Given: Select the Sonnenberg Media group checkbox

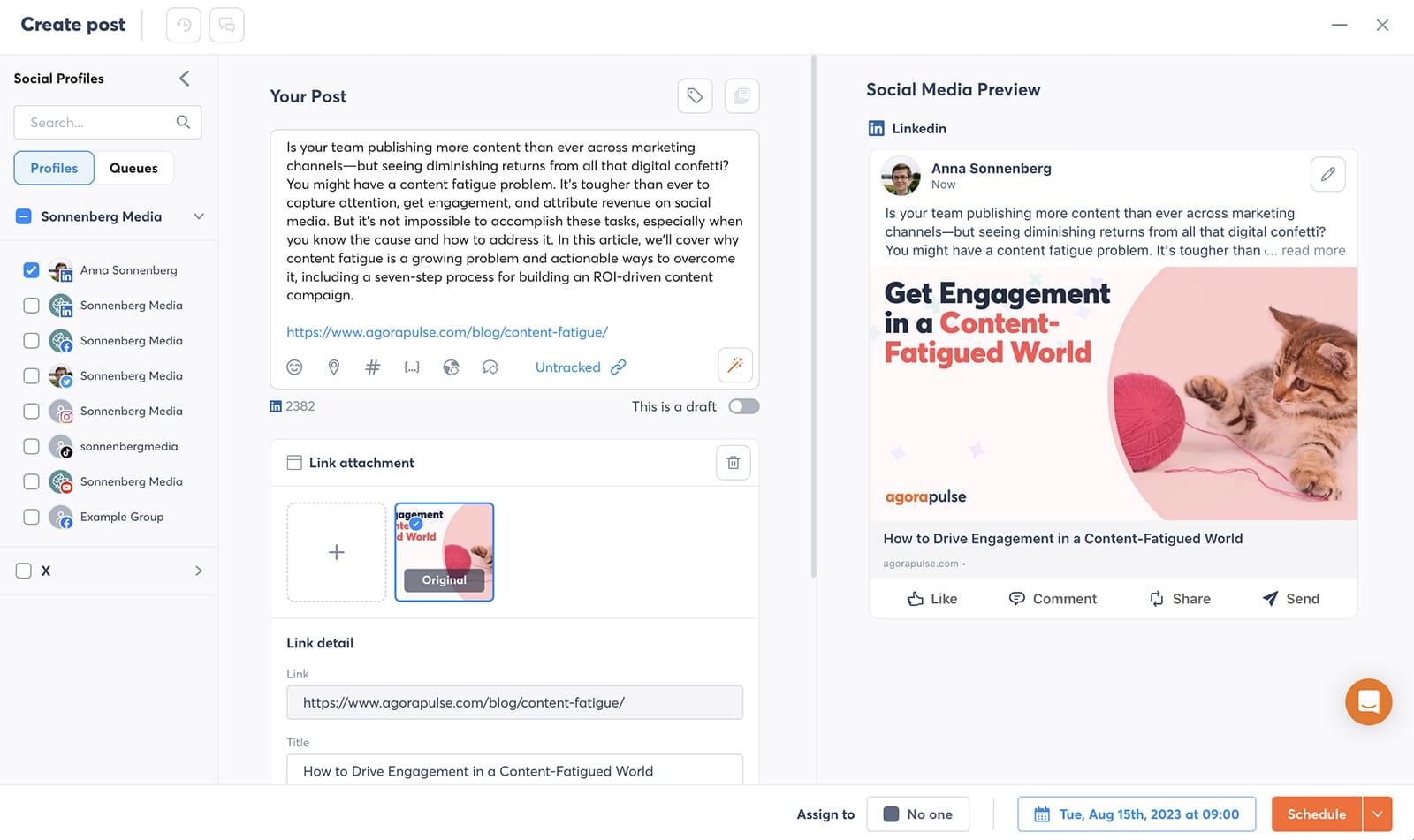Looking at the screenshot, I should [x=24, y=216].
